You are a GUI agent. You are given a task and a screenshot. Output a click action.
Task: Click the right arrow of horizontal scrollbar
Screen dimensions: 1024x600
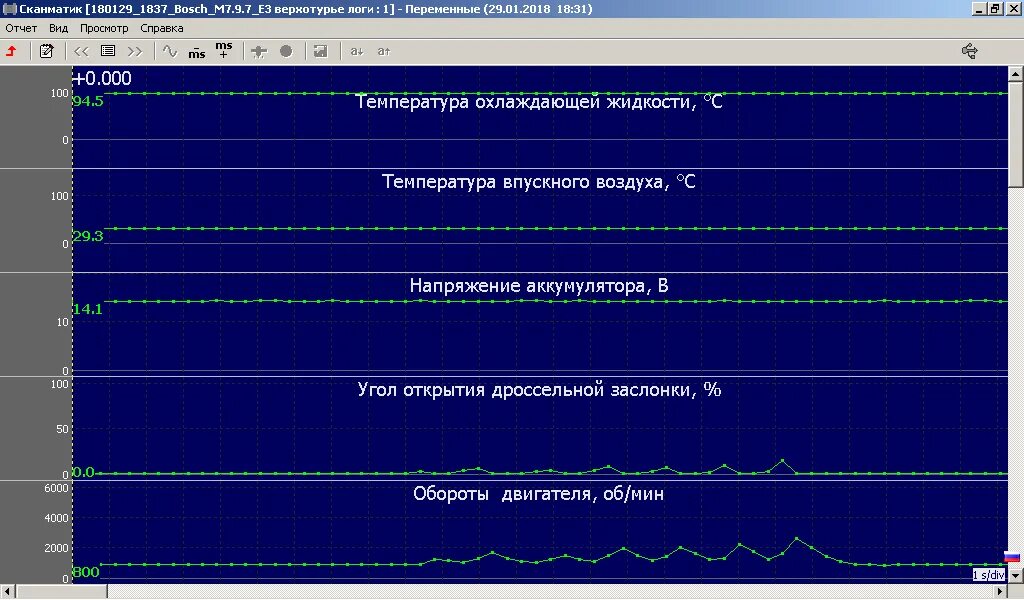1000,591
